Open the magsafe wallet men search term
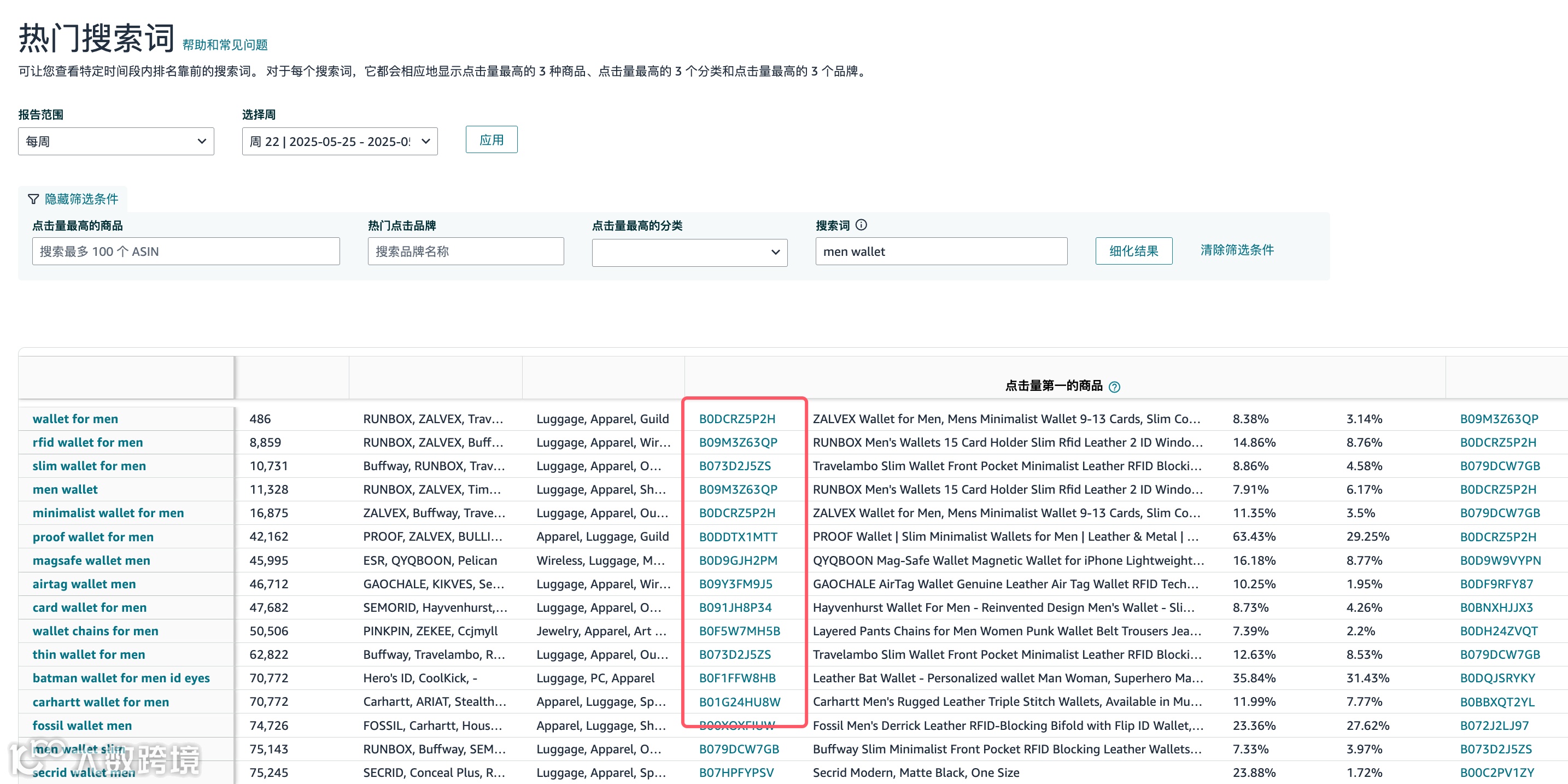The height and width of the screenshot is (784, 1568). [x=91, y=560]
